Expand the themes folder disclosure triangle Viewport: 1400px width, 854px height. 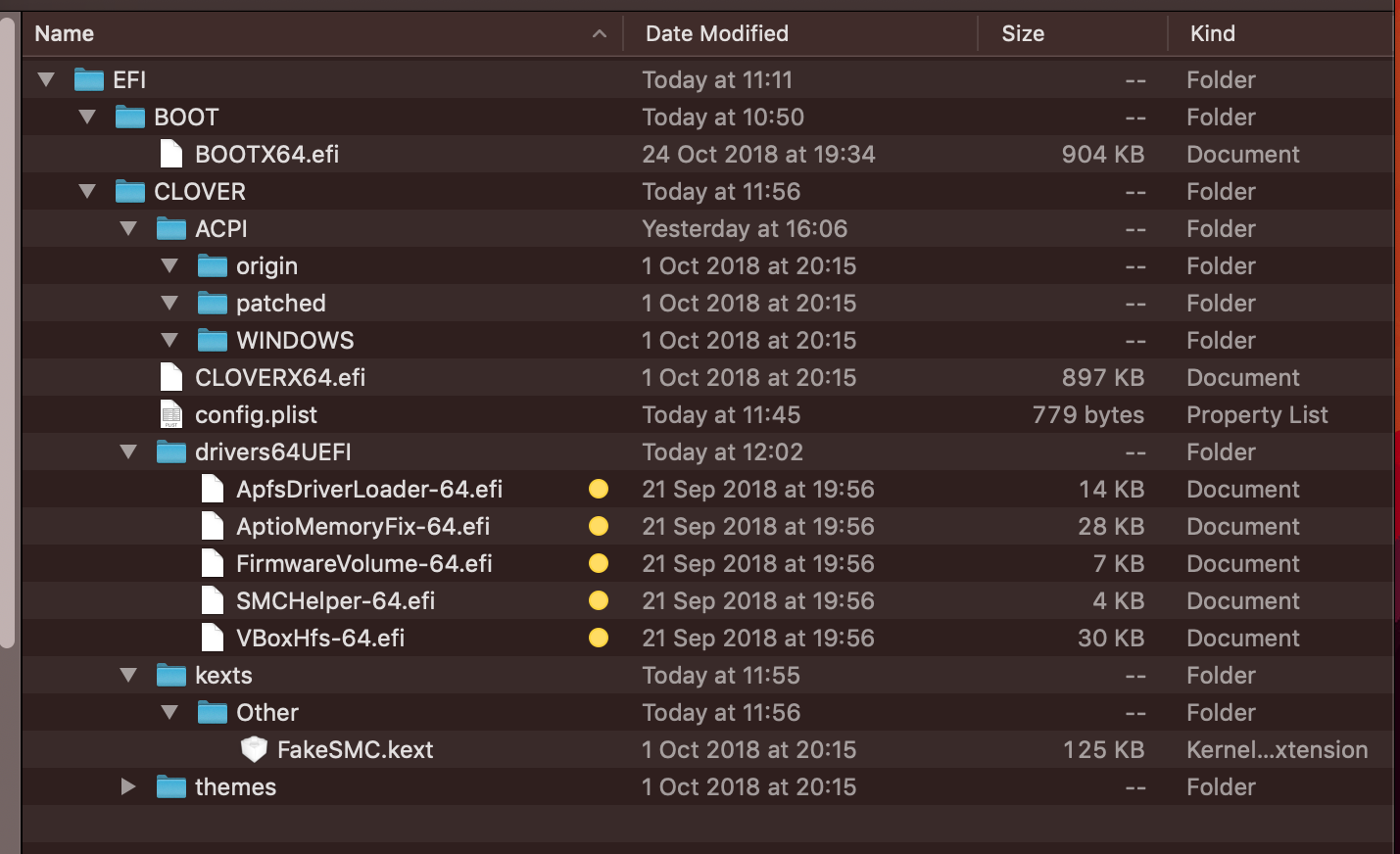(x=128, y=786)
